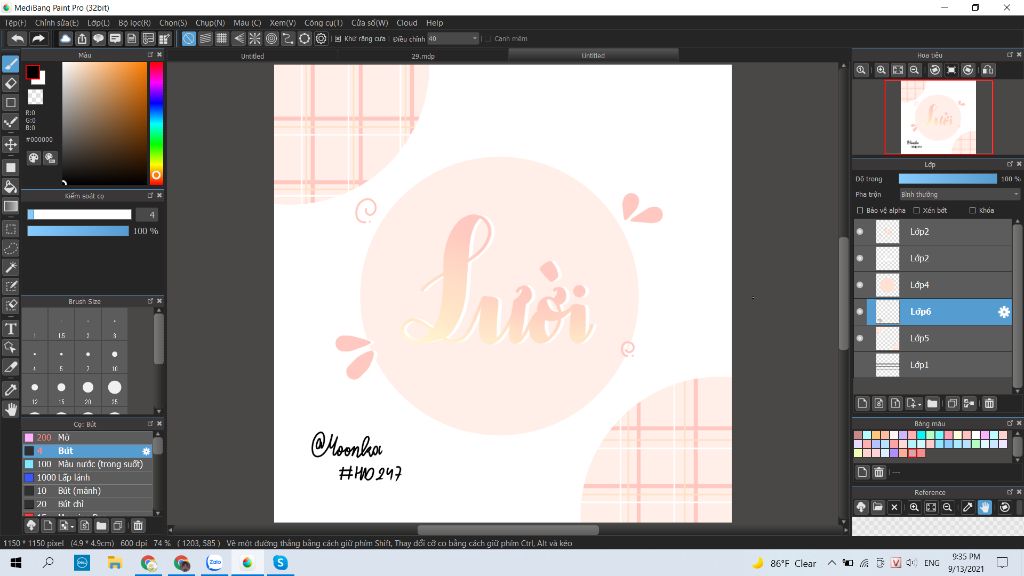This screenshot has width=1024, height=576.
Task: Open the Lớp menu
Action: click(99, 23)
